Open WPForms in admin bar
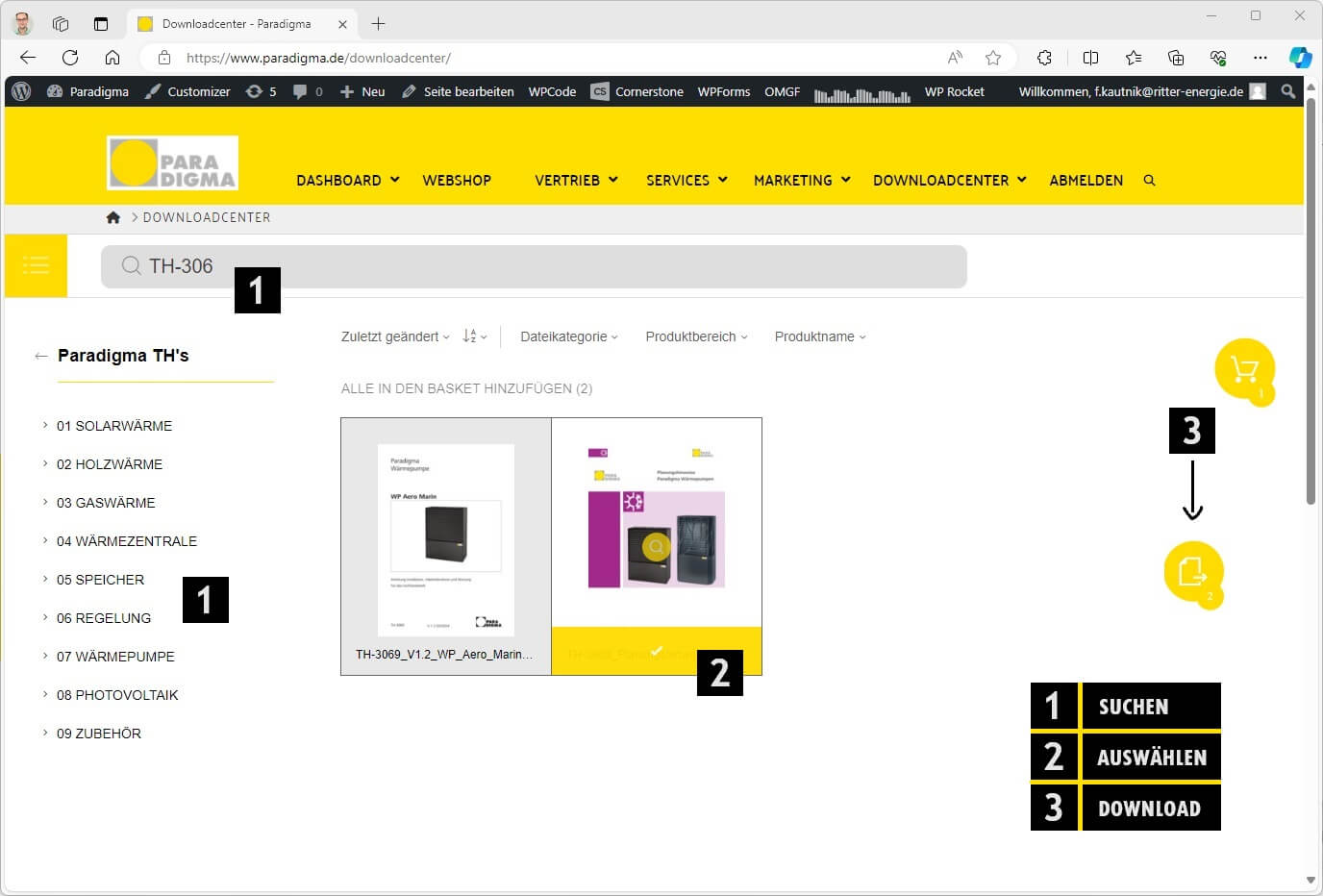 pyautogui.click(x=724, y=91)
